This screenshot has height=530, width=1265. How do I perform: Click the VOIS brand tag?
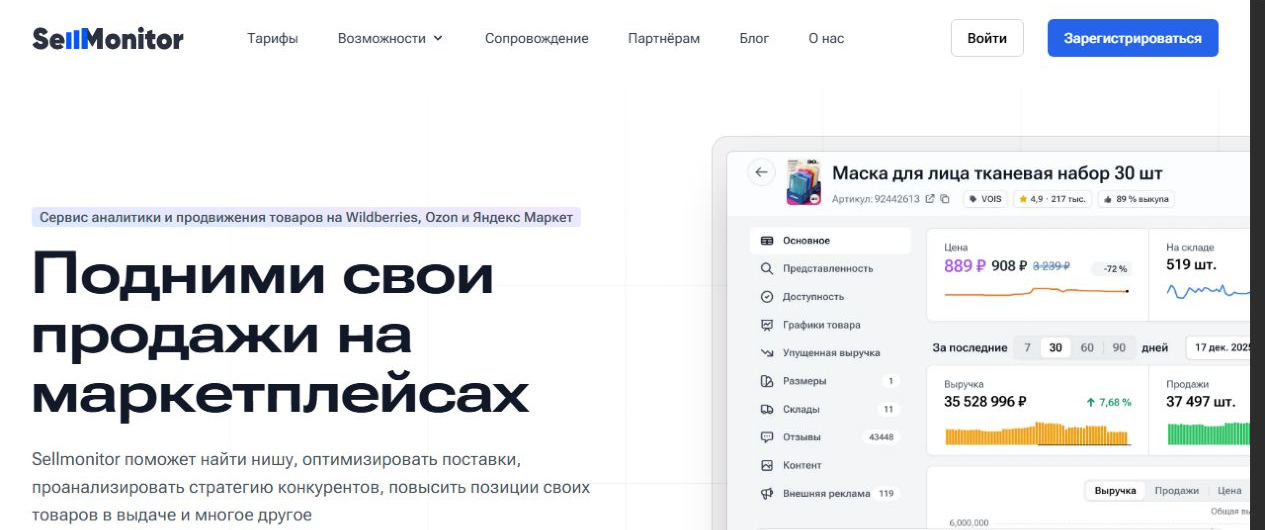(x=985, y=199)
